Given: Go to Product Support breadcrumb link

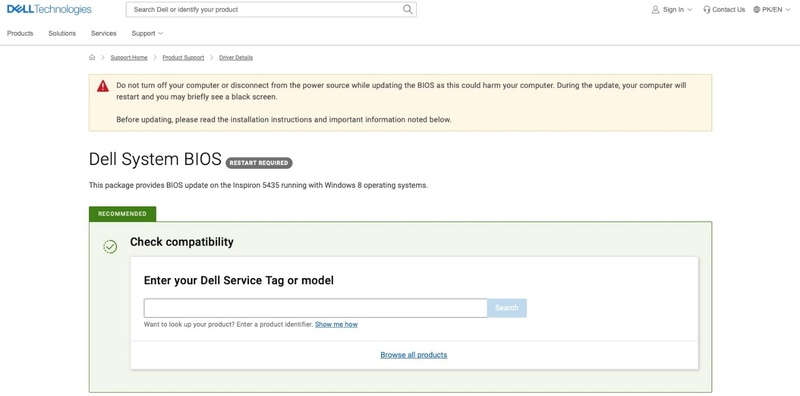Looking at the screenshot, I should tap(183, 58).
